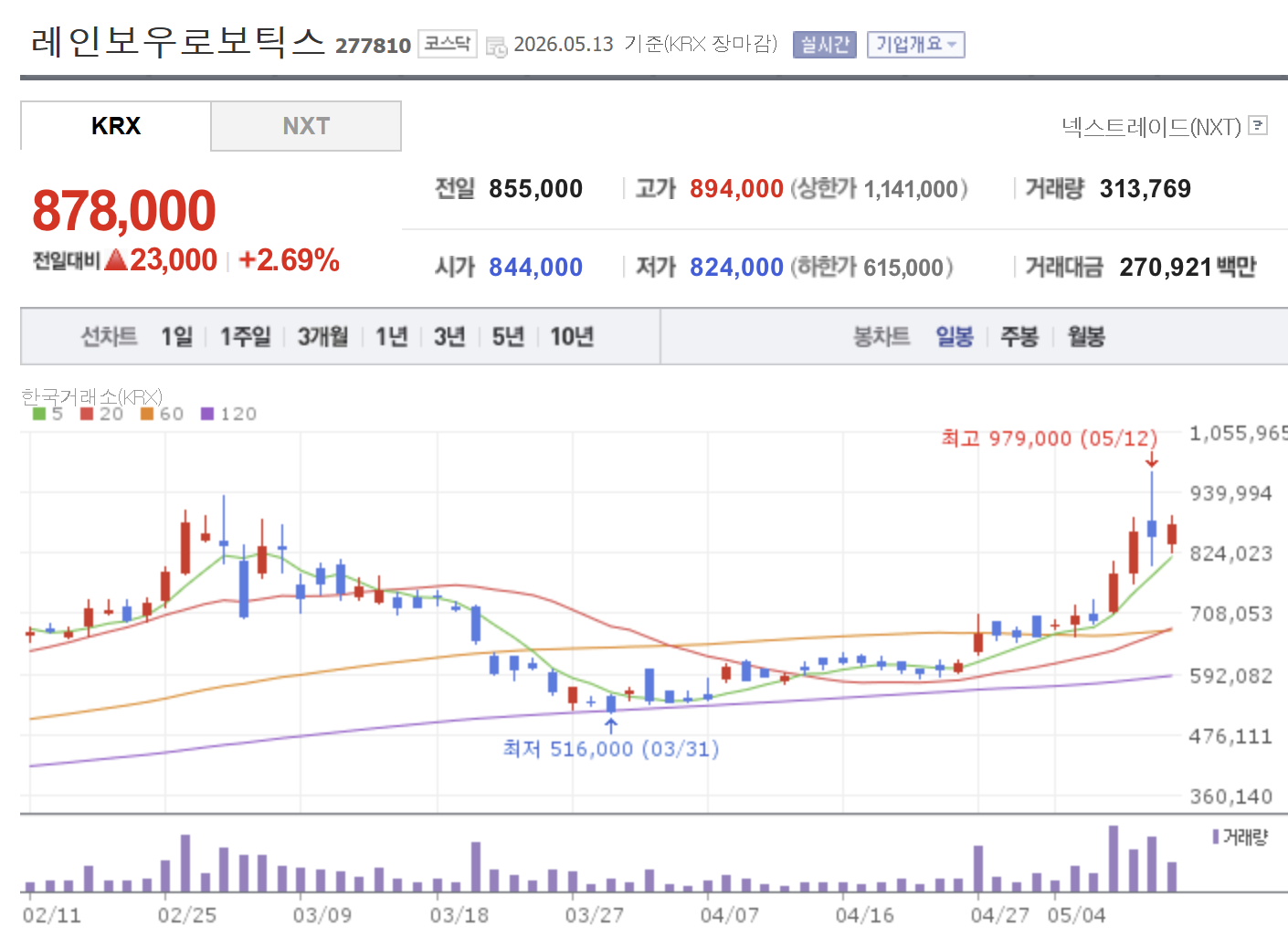Image resolution: width=1288 pixels, height=948 pixels.
Task: Select the 월봉 candle chart
Action: pyautogui.click(x=1086, y=337)
